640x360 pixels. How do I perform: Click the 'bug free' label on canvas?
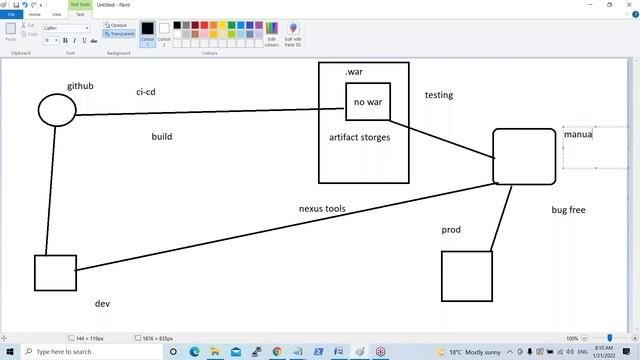tap(569, 210)
